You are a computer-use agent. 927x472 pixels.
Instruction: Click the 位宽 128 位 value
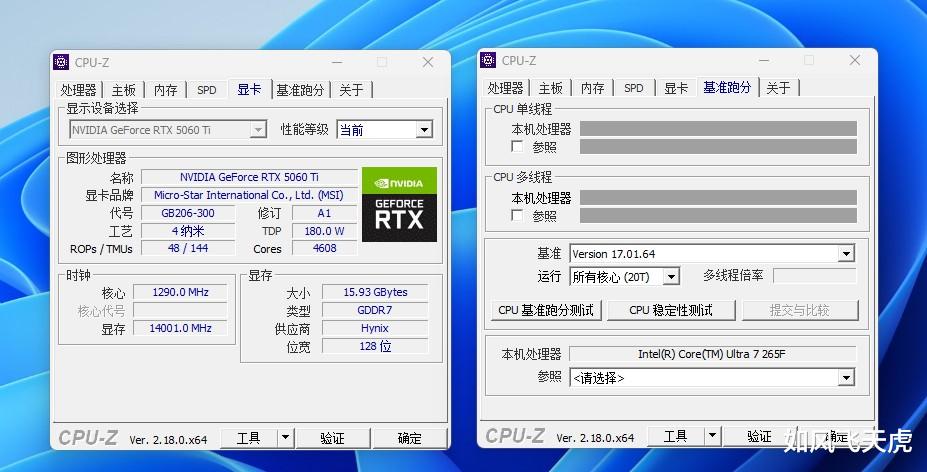pos(375,346)
